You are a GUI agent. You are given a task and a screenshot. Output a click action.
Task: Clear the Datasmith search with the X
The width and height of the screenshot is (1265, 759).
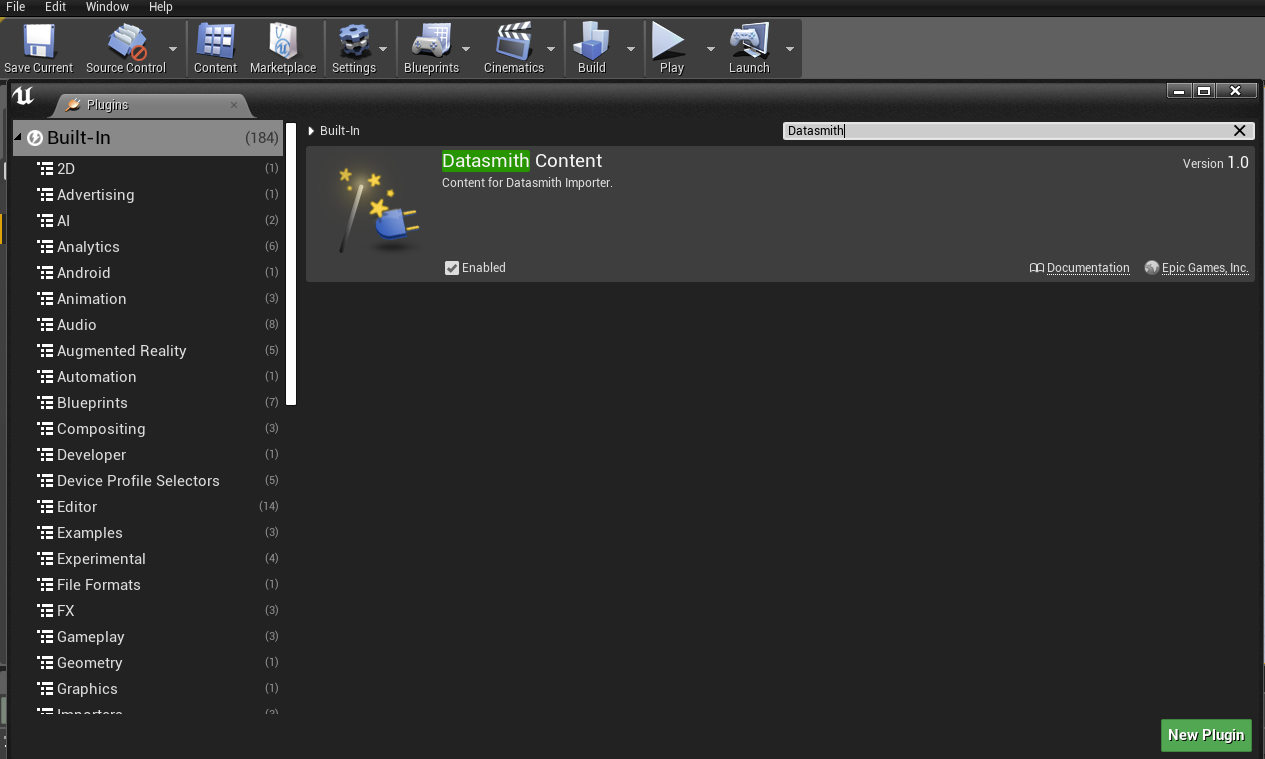(1239, 130)
